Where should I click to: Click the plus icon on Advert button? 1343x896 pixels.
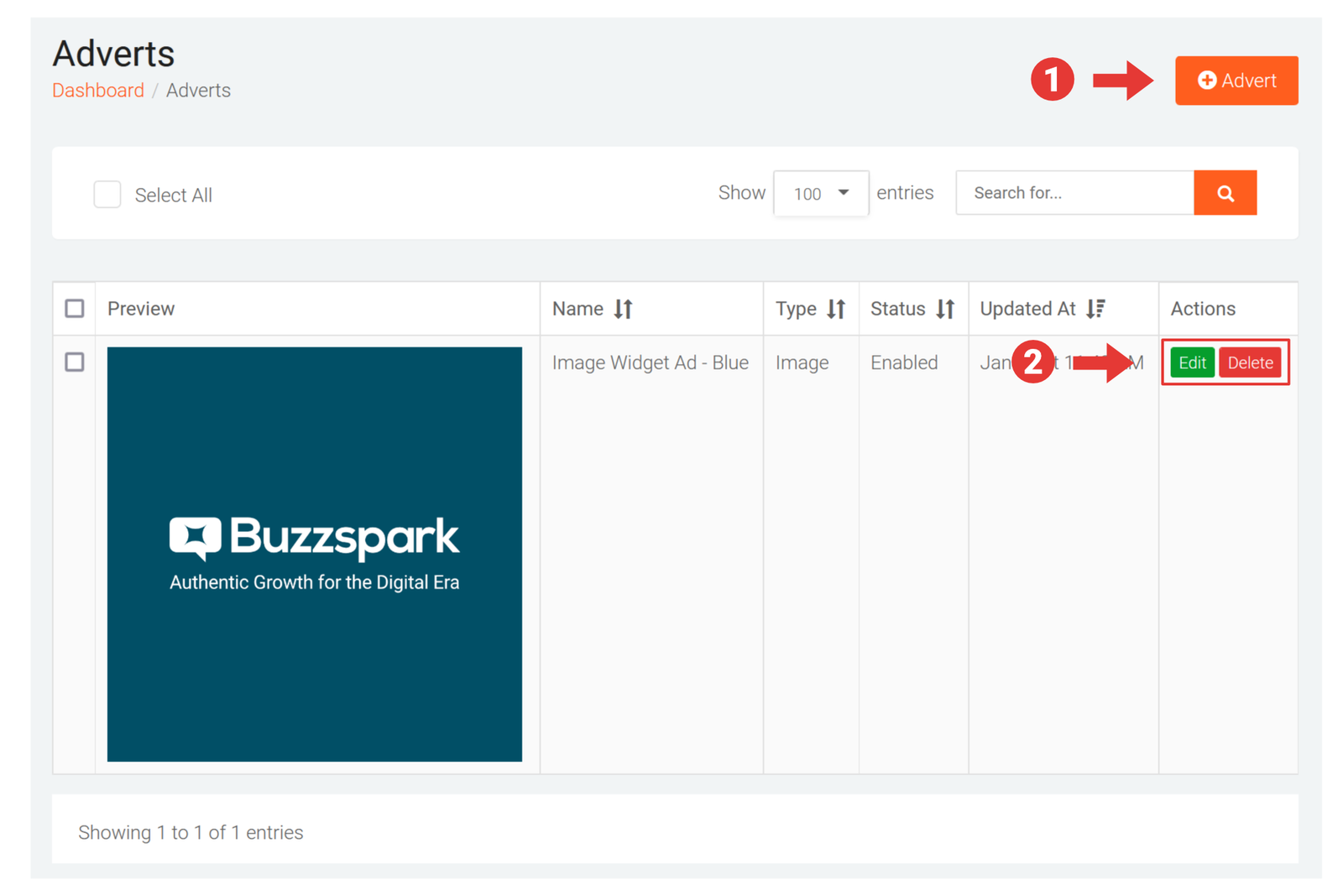coord(1206,81)
